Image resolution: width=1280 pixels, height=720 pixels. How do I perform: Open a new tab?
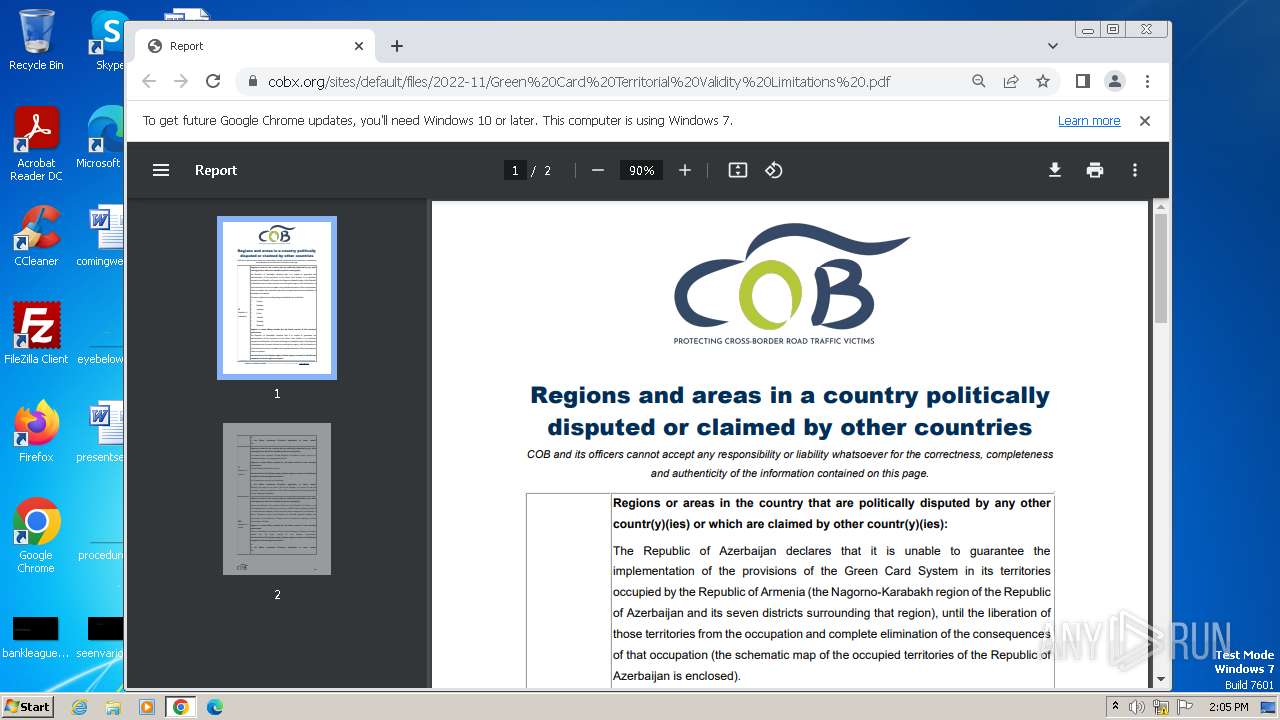397,46
